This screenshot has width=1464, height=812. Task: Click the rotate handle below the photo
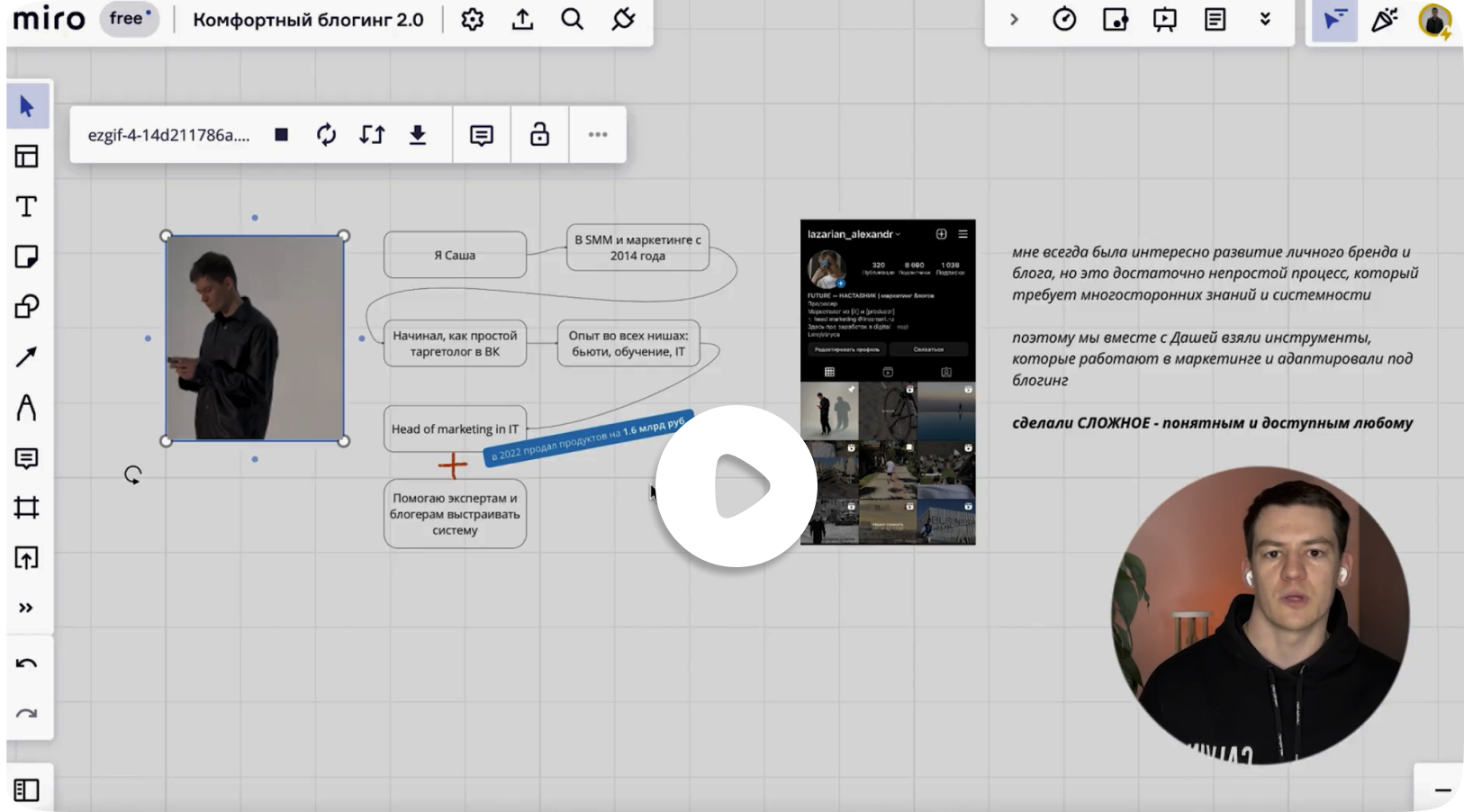tap(133, 475)
